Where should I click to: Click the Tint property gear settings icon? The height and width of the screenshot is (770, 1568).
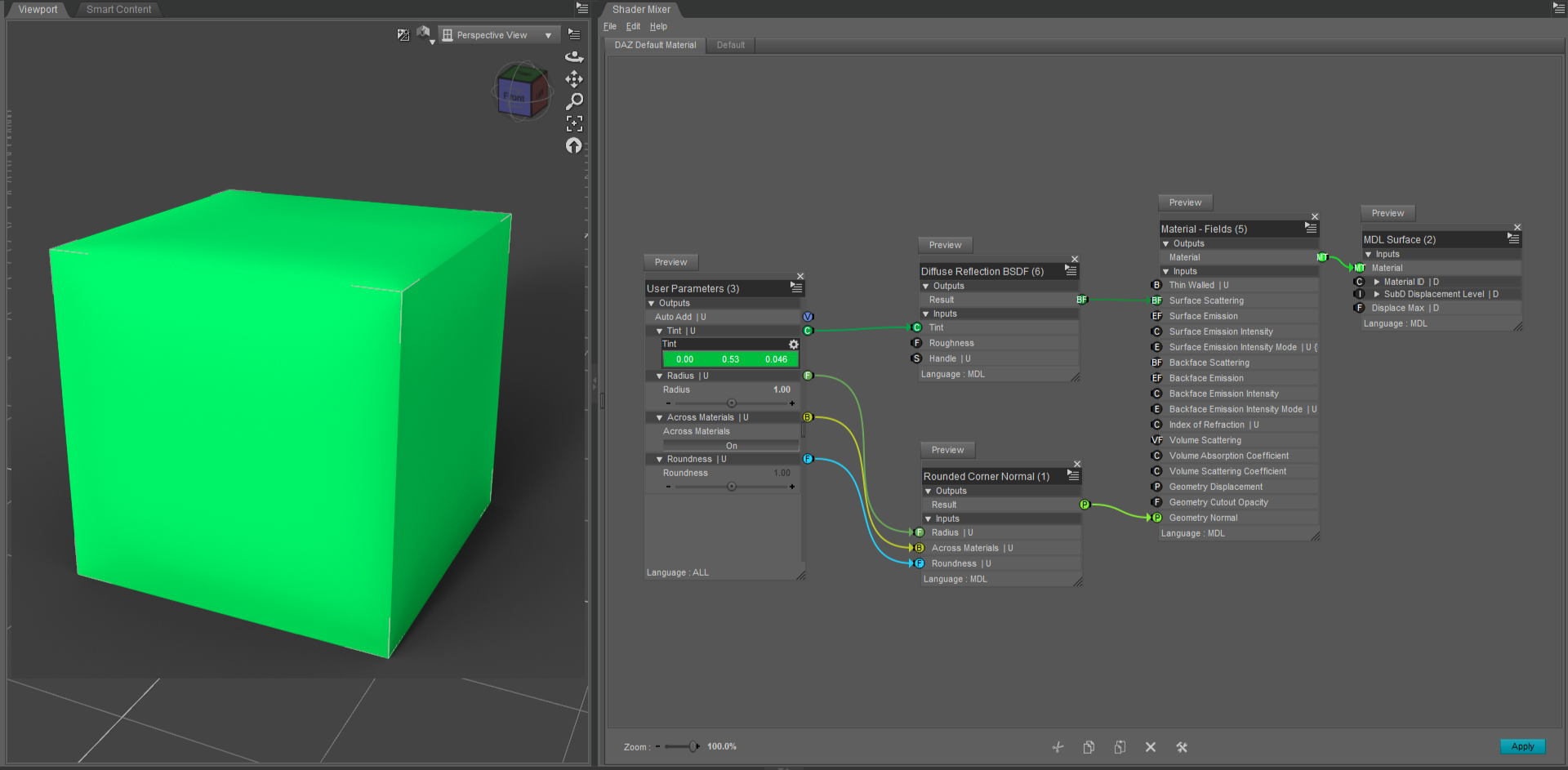pyautogui.click(x=794, y=345)
